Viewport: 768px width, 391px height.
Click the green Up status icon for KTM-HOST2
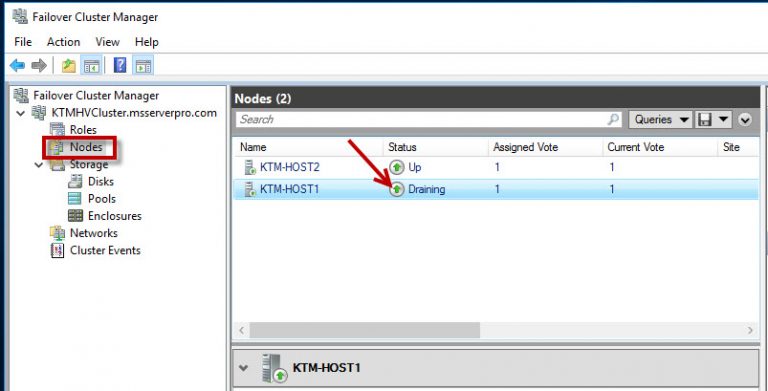[x=397, y=167]
